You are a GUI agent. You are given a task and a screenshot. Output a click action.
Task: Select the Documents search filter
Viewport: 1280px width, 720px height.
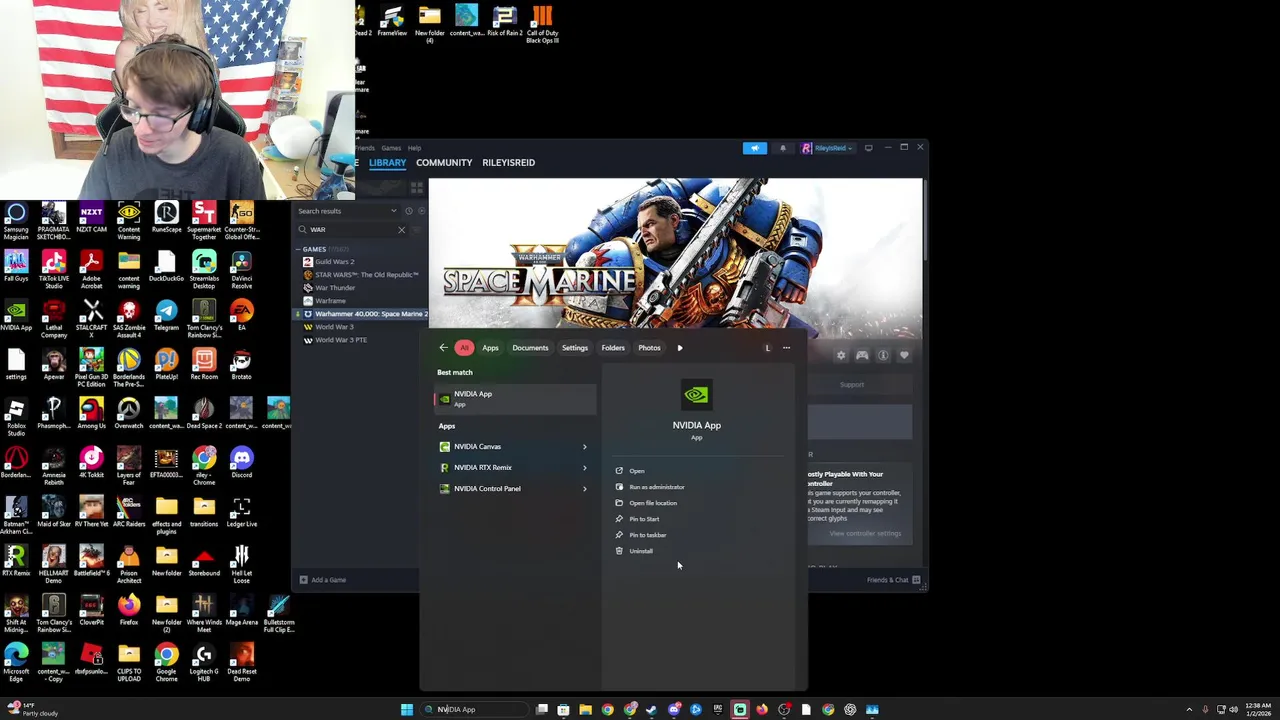pos(530,348)
